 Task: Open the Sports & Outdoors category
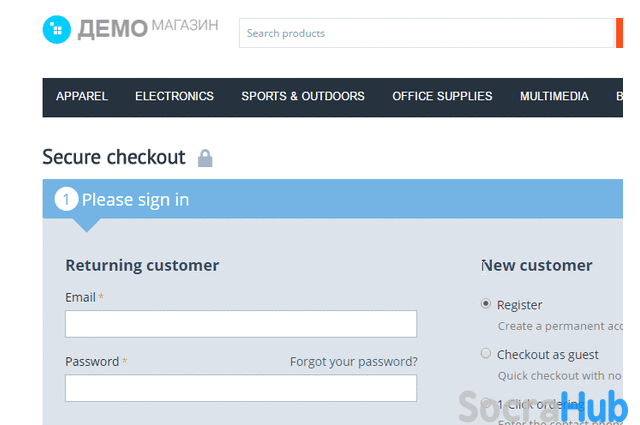pyautogui.click(x=303, y=96)
